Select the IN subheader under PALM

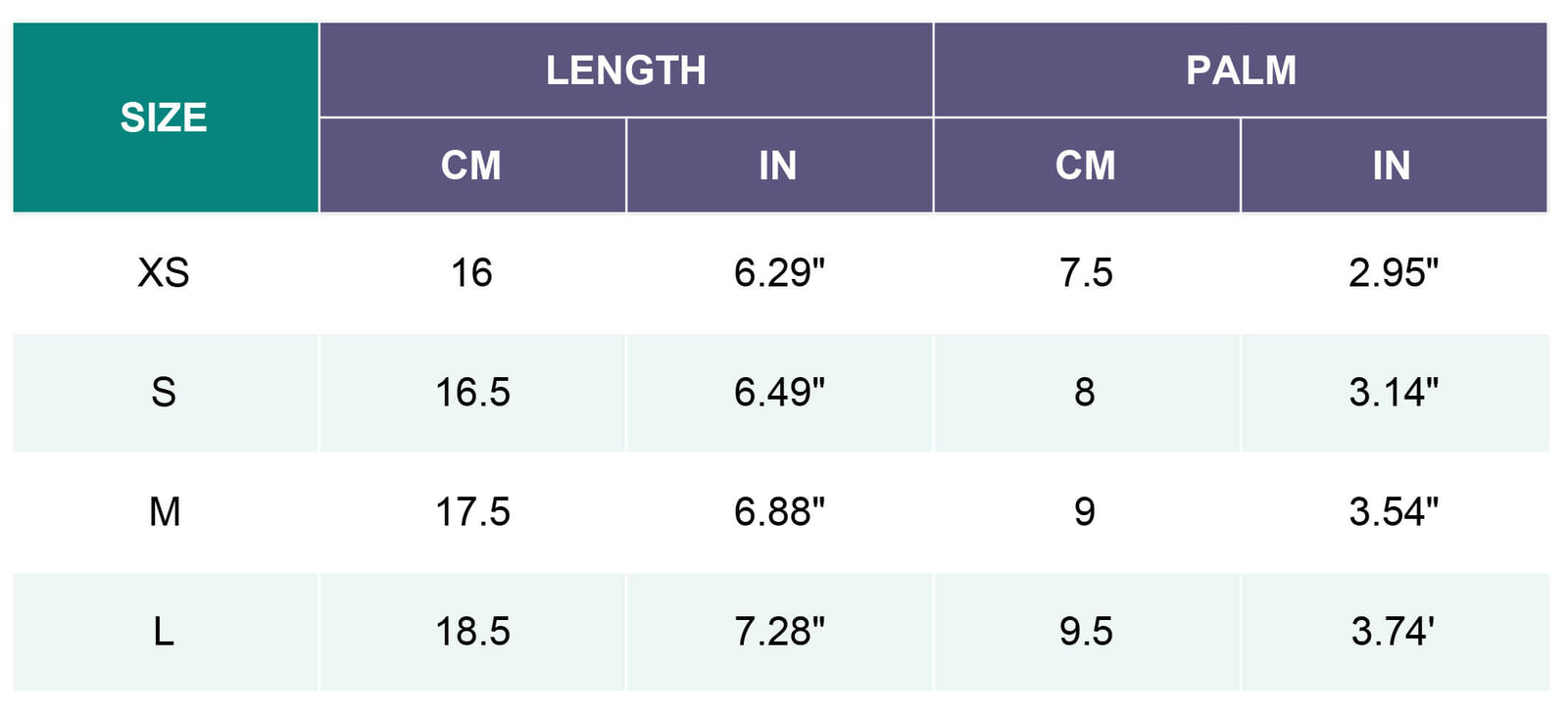click(x=1393, y=166)
